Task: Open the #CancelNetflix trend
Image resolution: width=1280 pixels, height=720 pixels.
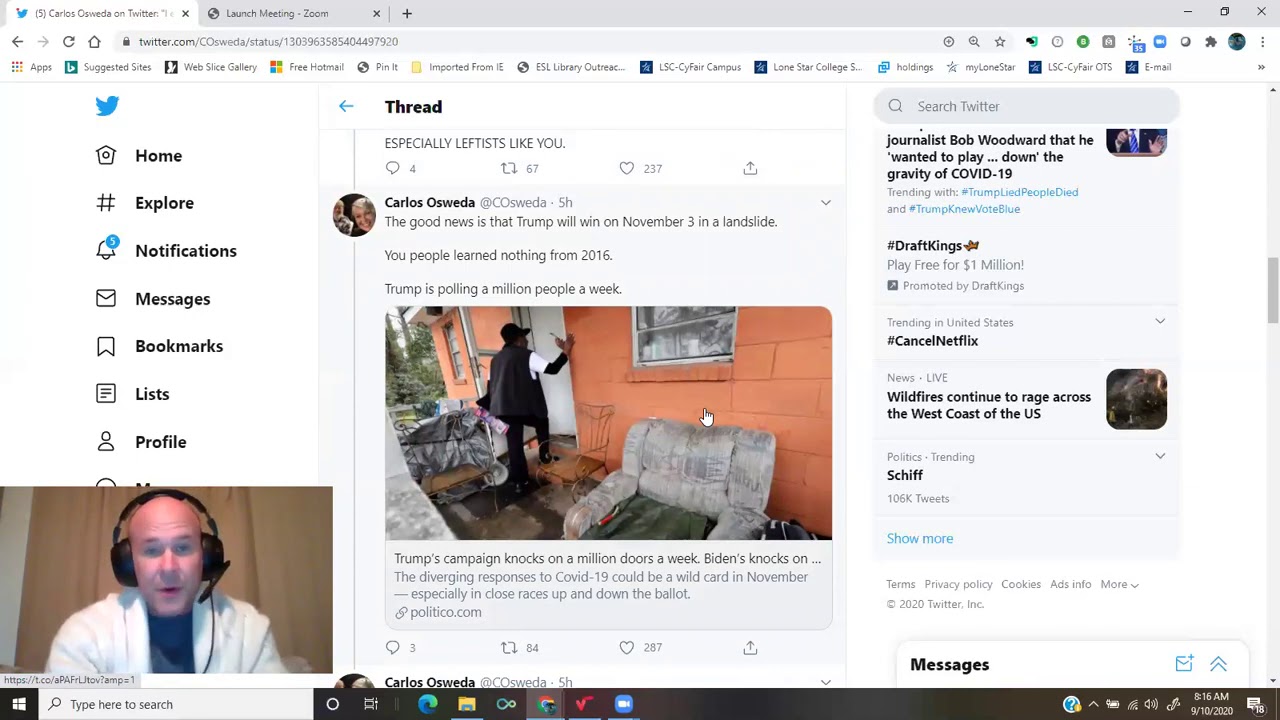Action: pyautogui.click(x=932, y=341)
